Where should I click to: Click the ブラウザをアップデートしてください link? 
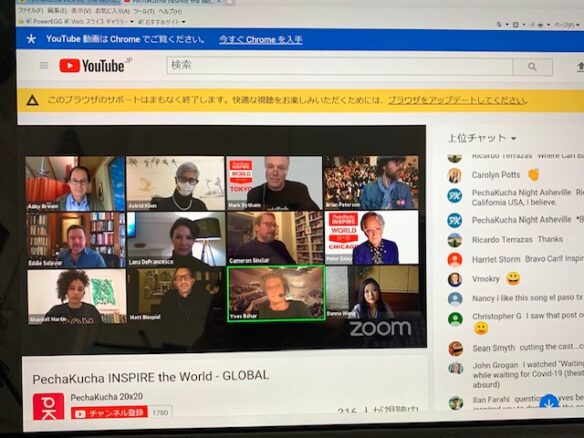tap(457, 100)
